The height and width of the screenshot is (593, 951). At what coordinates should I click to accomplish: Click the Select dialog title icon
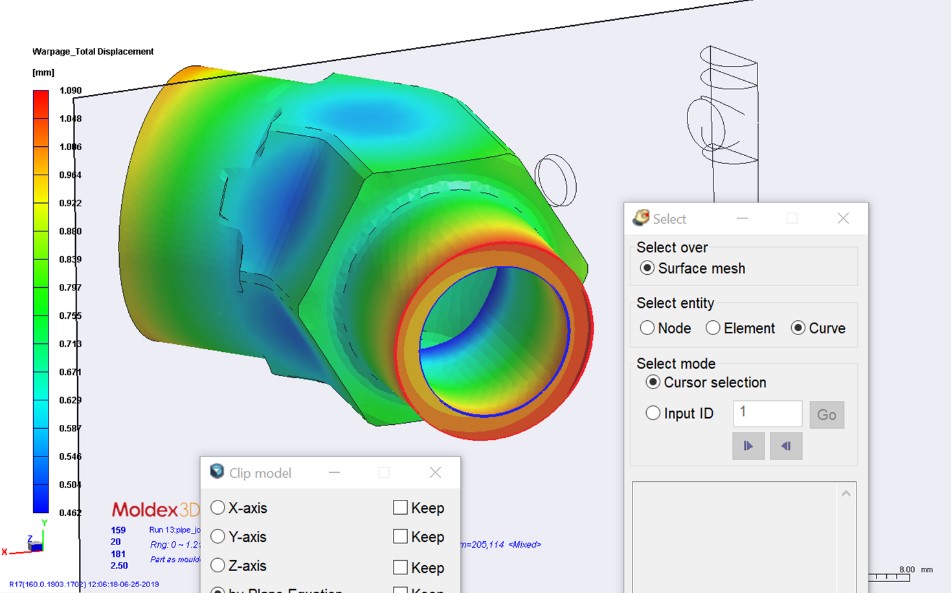[x=641, y=218]
